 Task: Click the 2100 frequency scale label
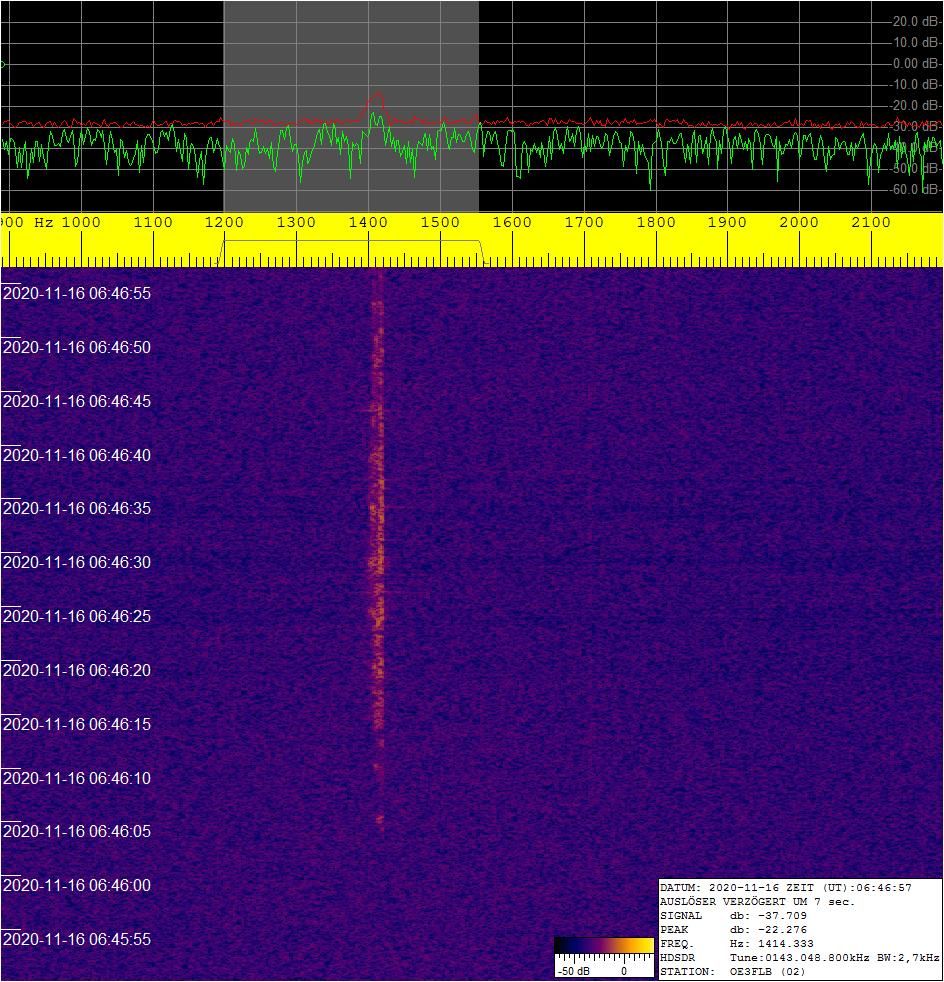pyautogui.click(x=871, y=222)
